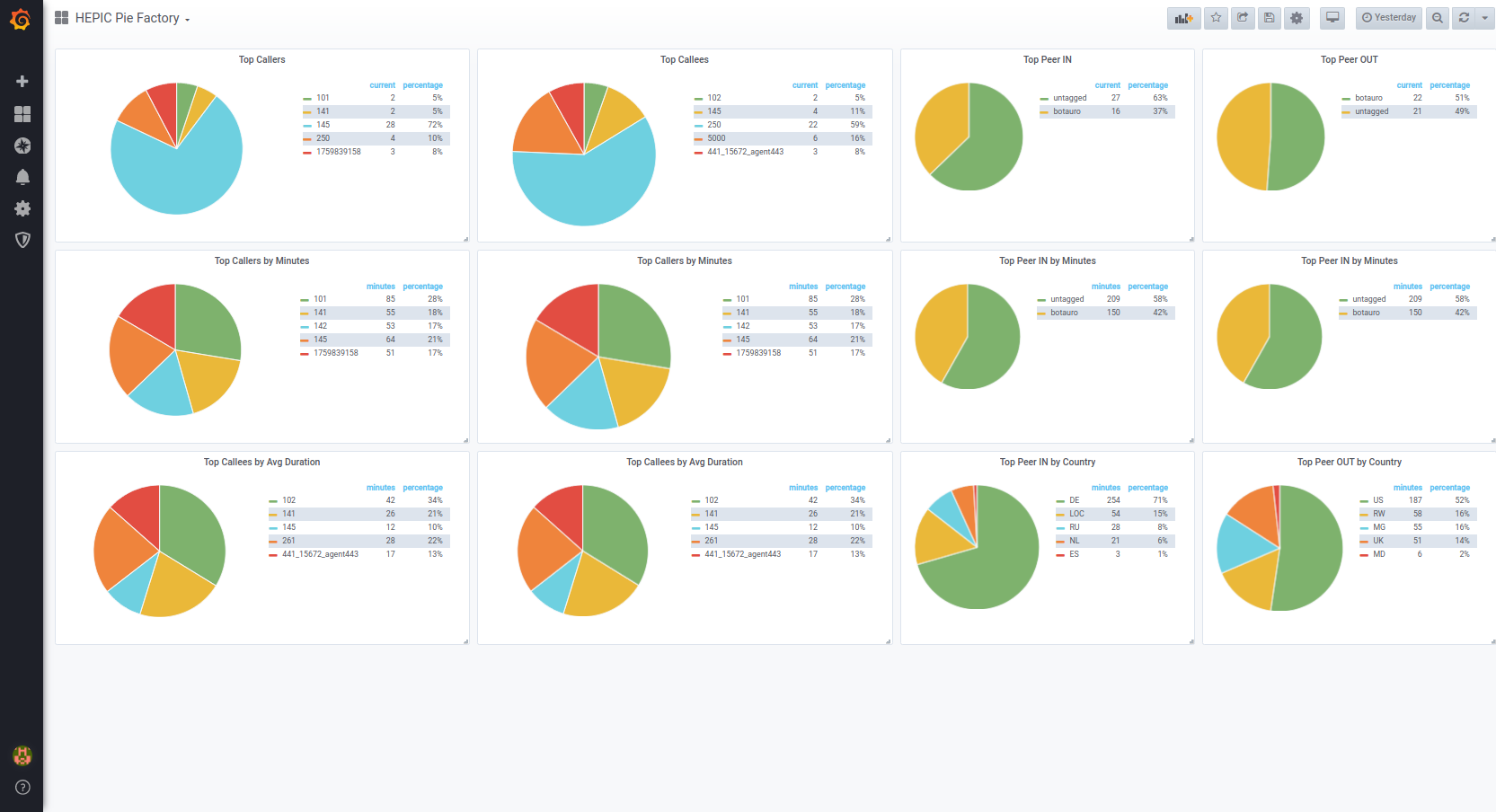Toggle the 5000 series in Top Callees legend
Screen dimensions: 1496x812
pos(716,138)
